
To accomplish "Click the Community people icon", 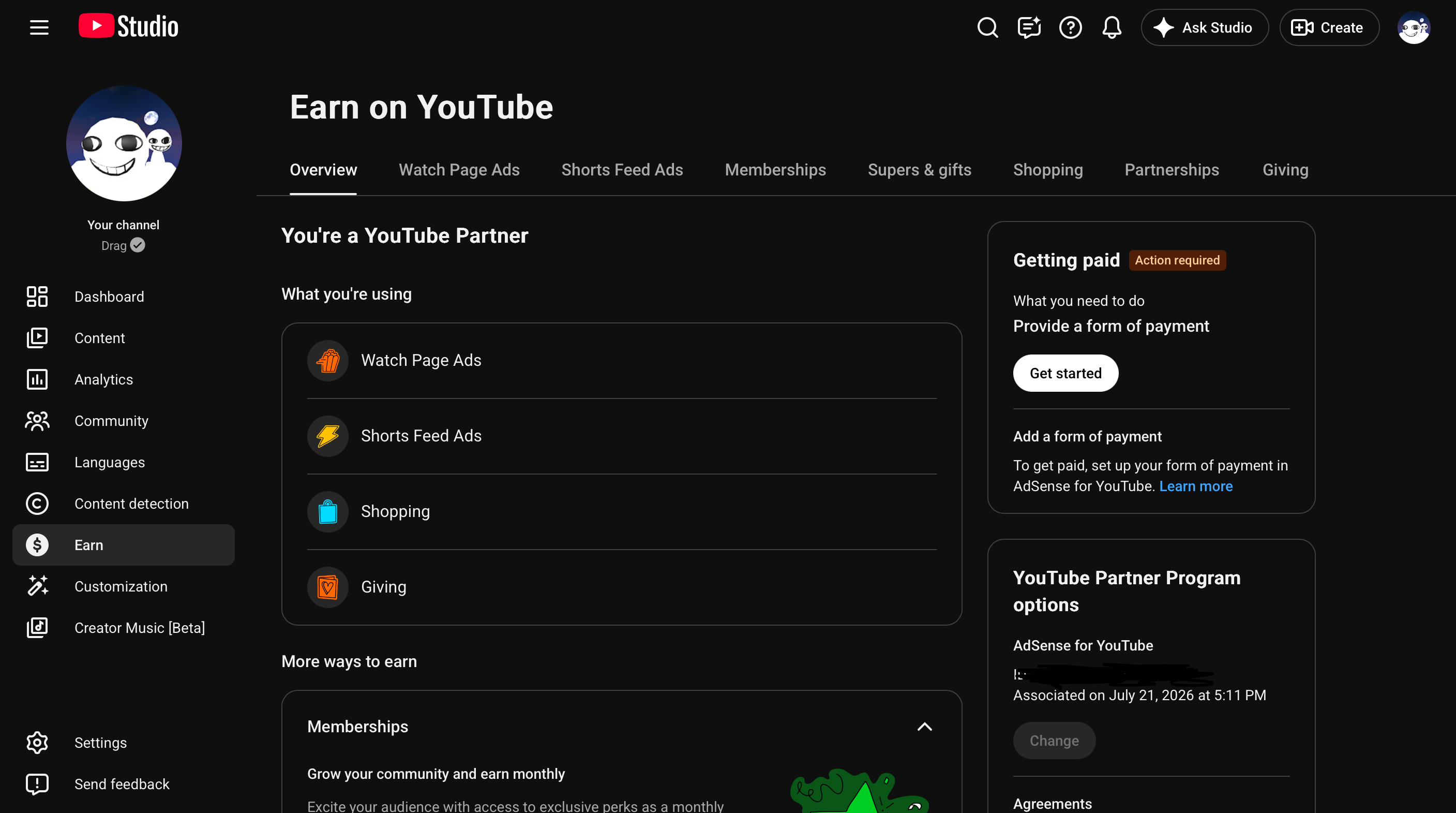I will pyautogui.click(x=37, y=421).
